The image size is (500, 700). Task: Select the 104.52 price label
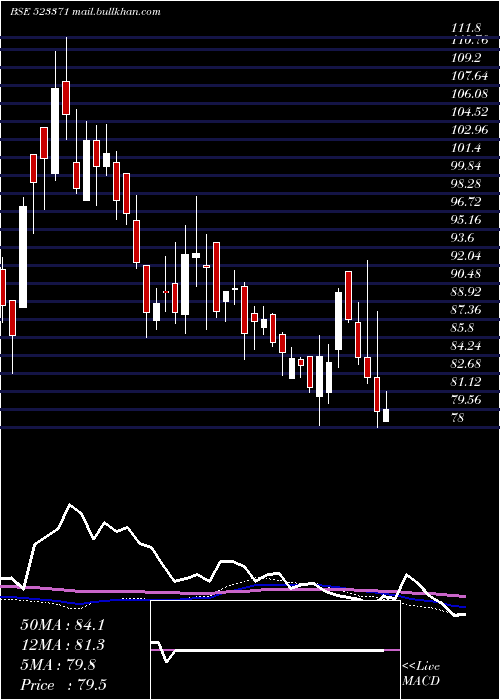470,112
